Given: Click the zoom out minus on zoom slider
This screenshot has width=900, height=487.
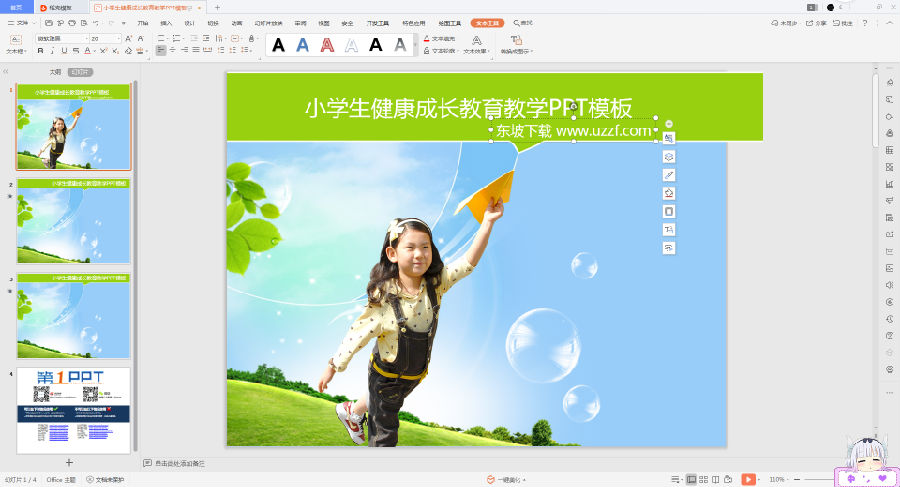Looking at the screenshot, I should [x=797, y=479].
